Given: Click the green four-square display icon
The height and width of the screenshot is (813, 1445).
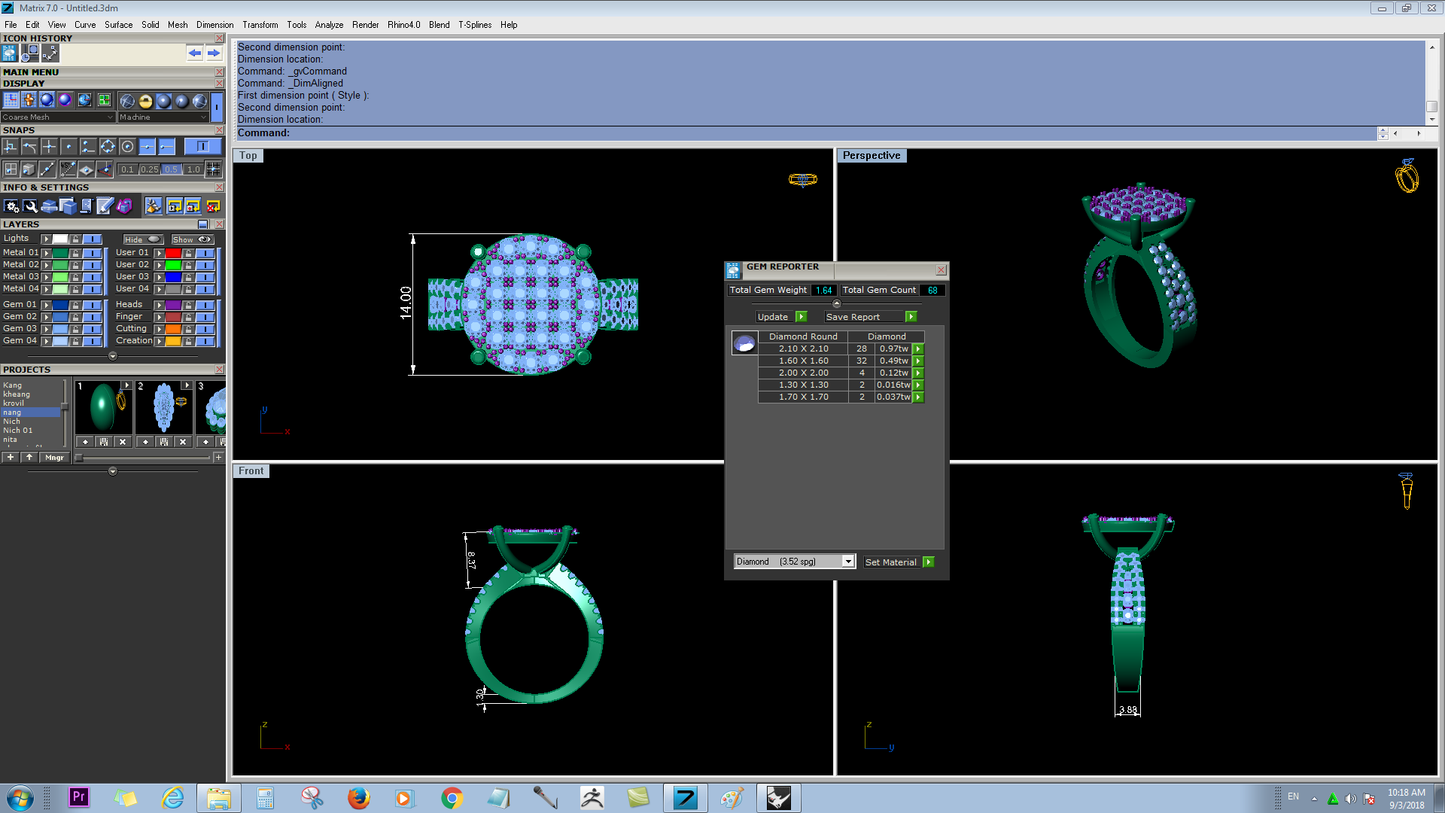Looking at the screenshot, I should click(104, 100).
